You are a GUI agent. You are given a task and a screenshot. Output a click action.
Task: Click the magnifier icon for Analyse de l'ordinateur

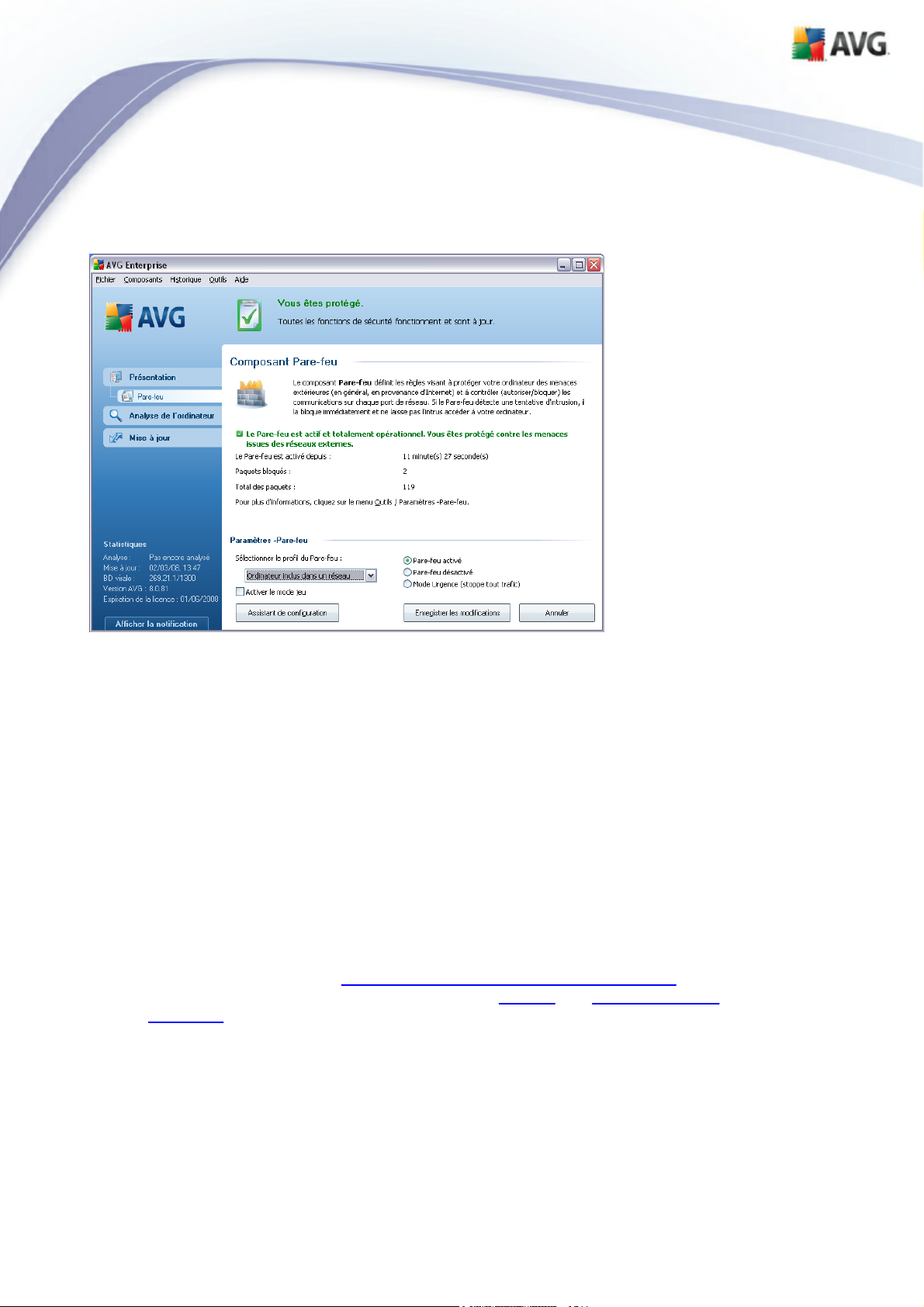click(x=116, y=416)
